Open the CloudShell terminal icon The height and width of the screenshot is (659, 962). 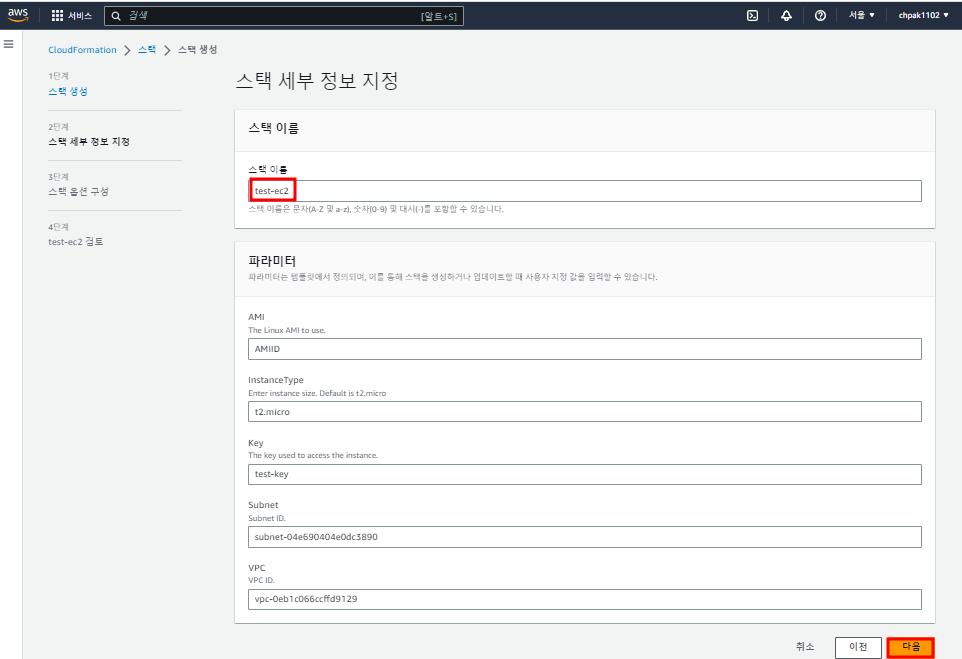pyautogui.click(x=752, y=16)
